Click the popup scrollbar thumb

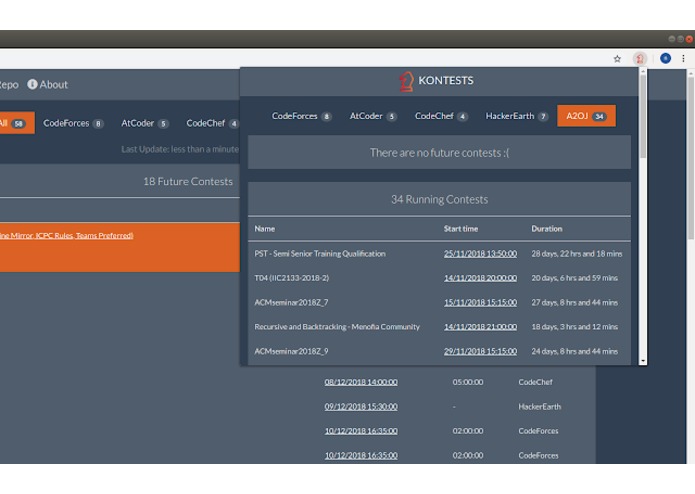(x=643, y=116)
